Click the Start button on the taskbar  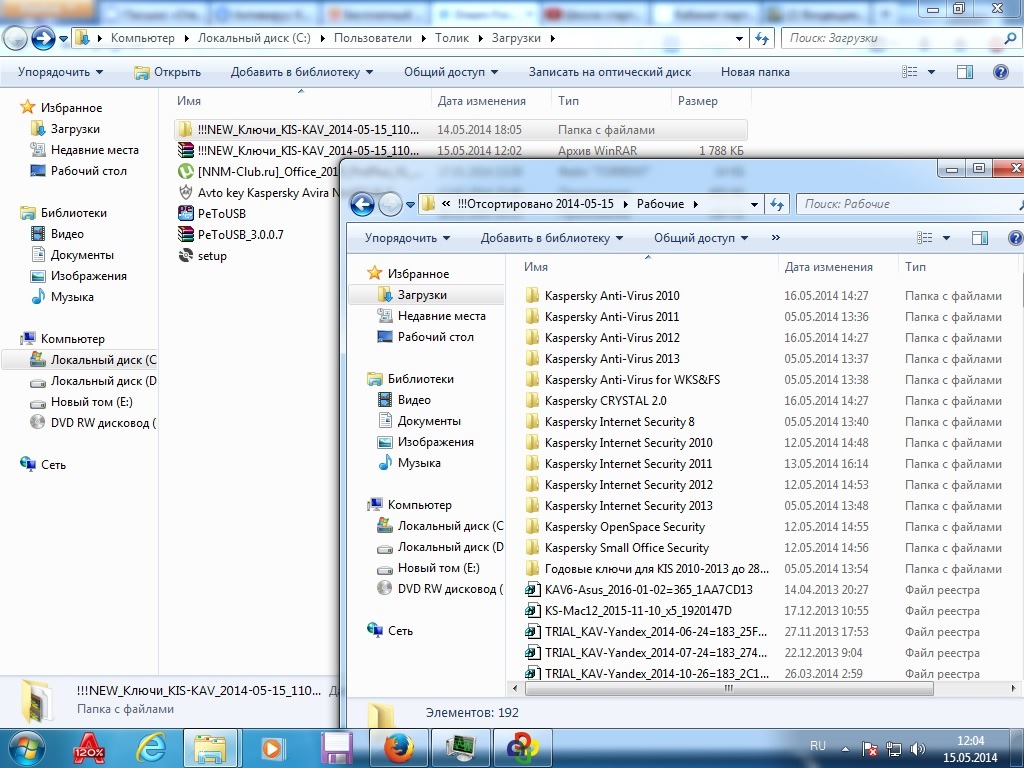pyautogui.click(x=26, y=748)
